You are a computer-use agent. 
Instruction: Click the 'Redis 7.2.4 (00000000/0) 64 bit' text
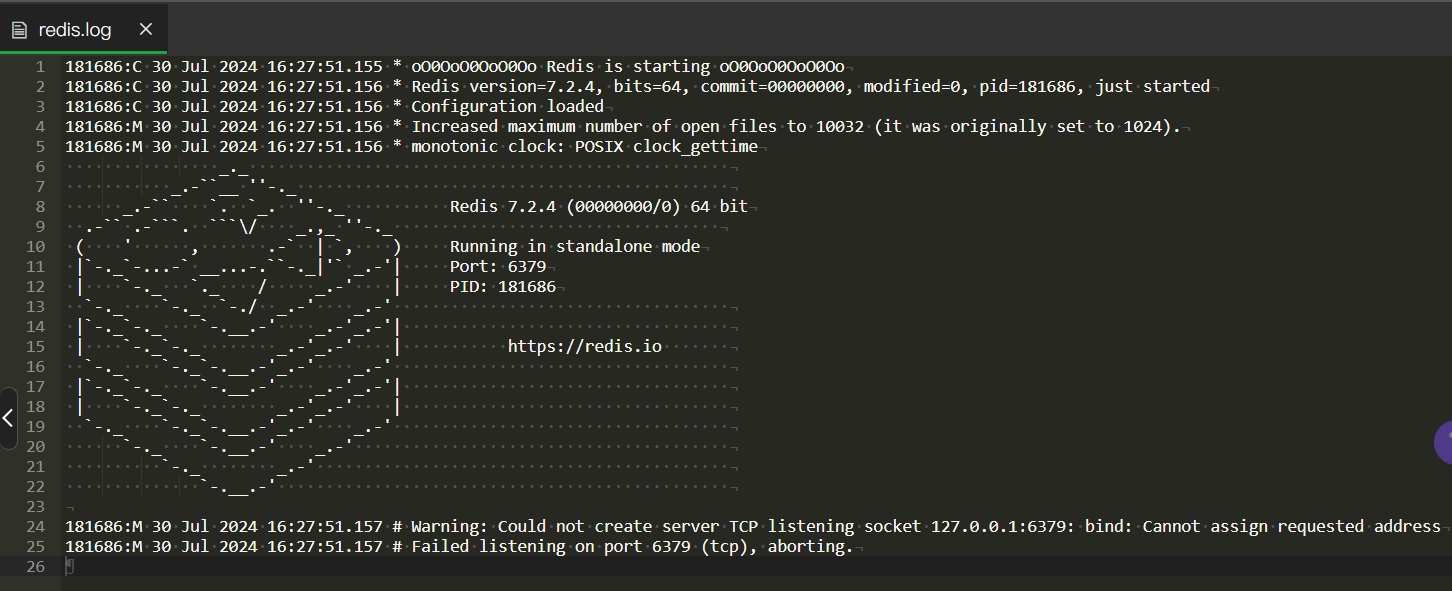pos(599,206)
